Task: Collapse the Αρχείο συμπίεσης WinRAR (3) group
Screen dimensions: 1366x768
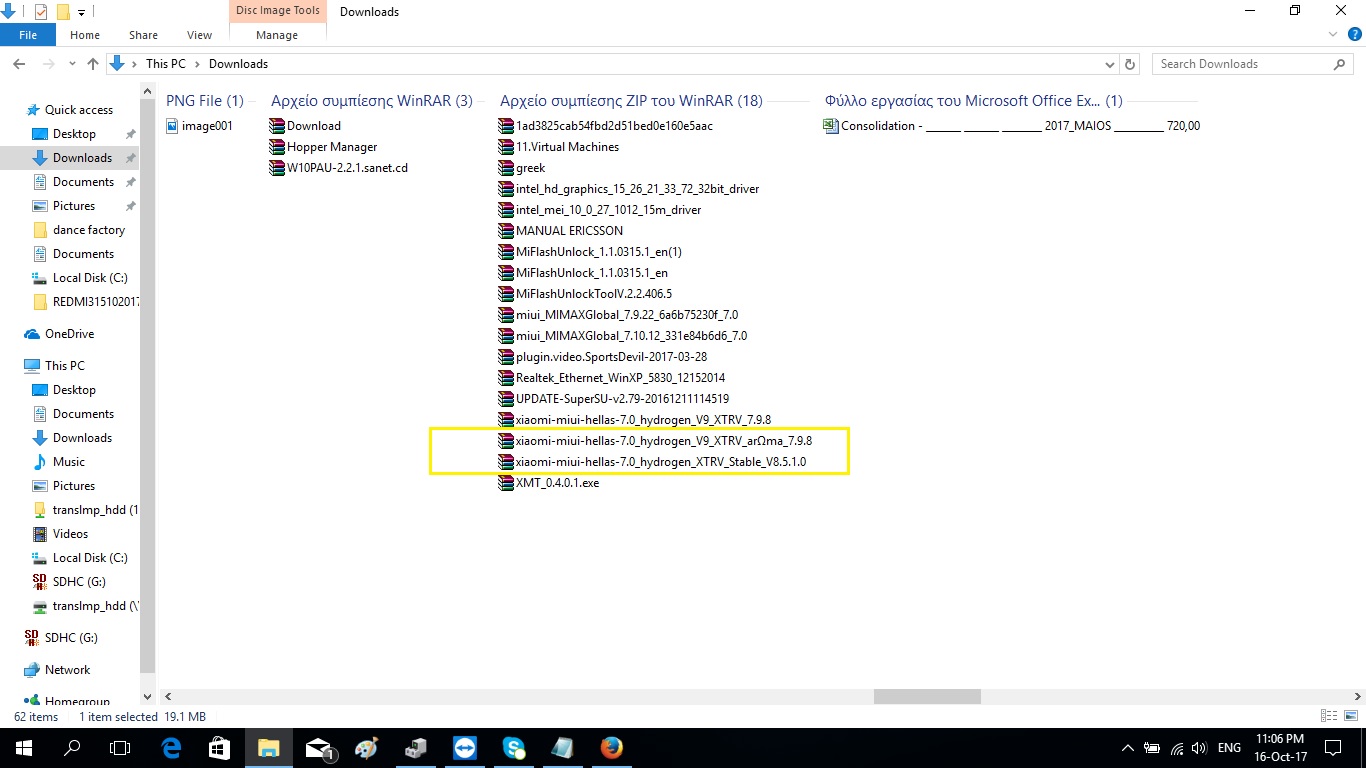Action: (x=372, y=101)
